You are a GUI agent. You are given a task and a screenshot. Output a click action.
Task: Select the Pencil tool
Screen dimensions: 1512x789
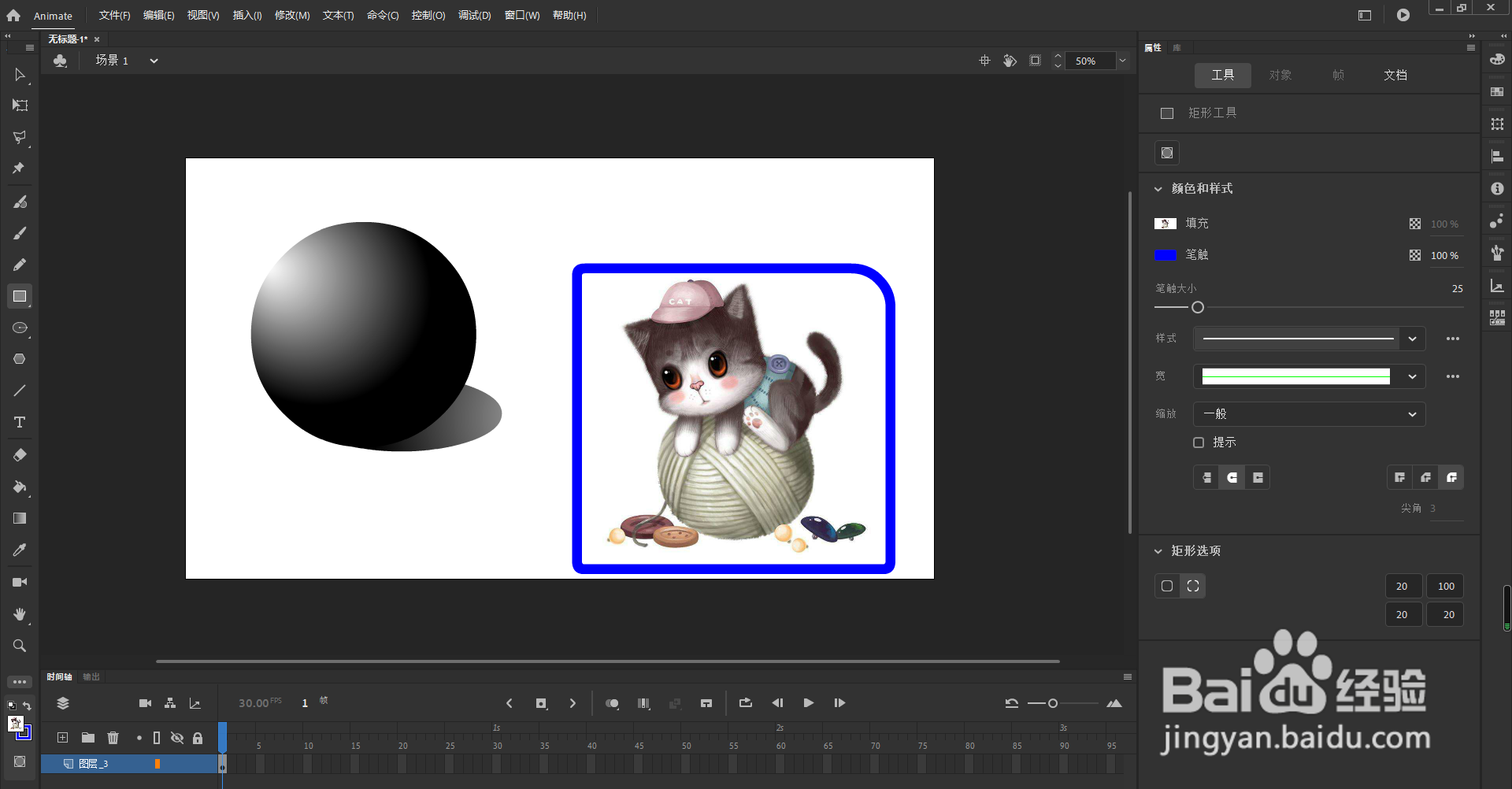pyautogui.click(x=20, y=265)
